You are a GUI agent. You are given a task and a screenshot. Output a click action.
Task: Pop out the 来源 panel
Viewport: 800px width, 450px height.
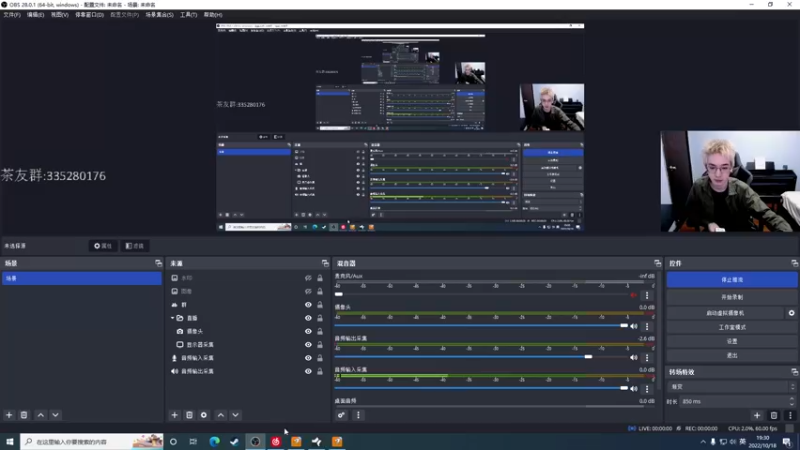point(325,263)
